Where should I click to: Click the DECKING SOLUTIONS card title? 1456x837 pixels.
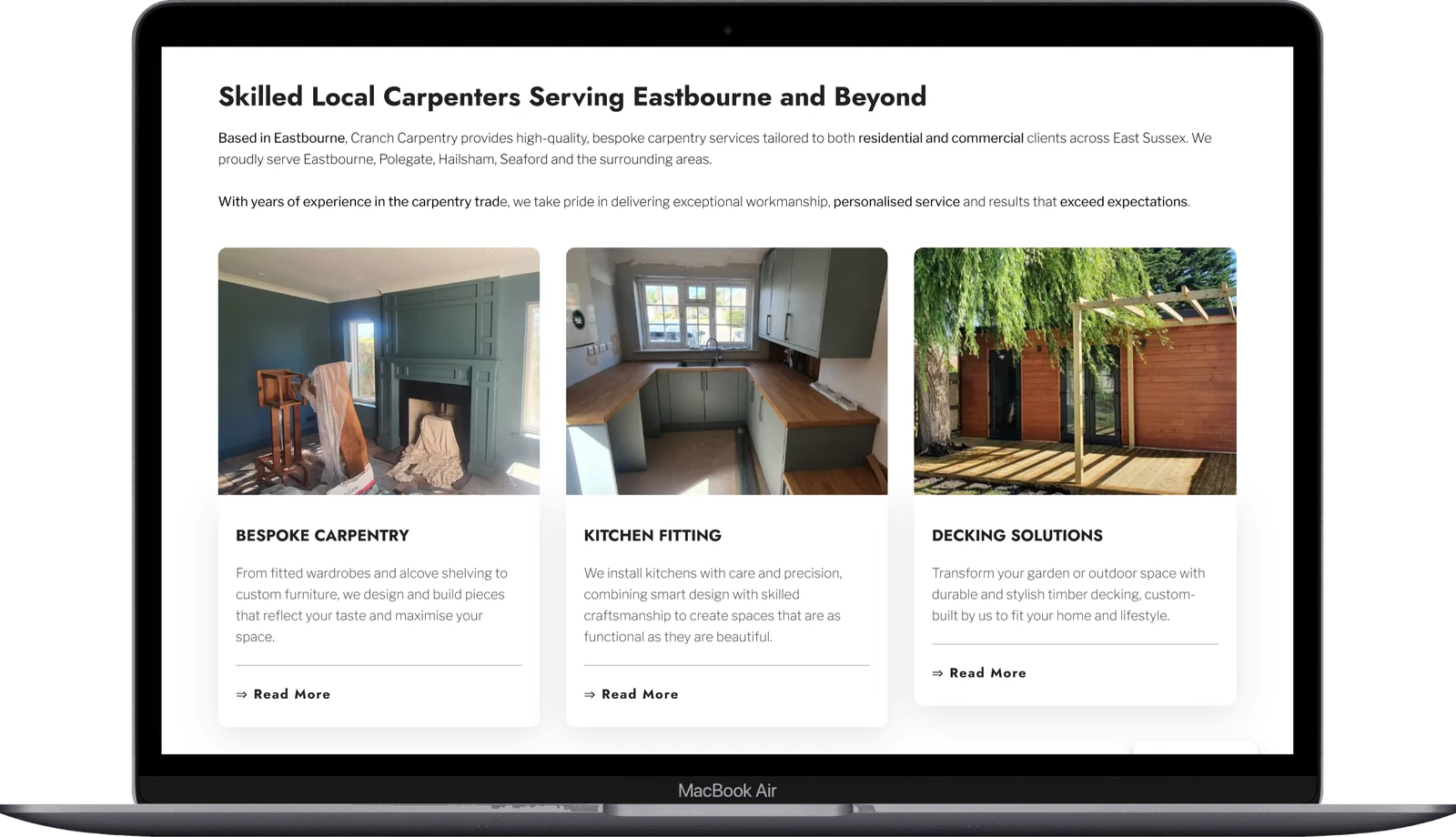(x=1017, y=536)
